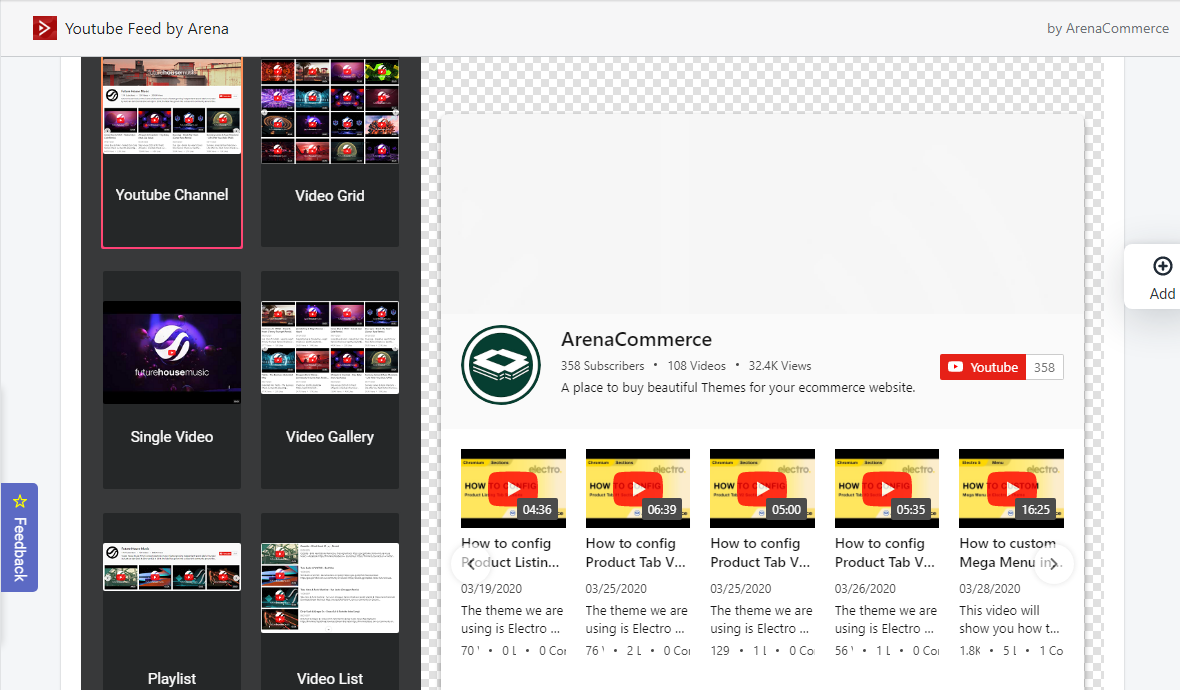Click the ArenaCommerce channel avatar
This screenshot has width=1180, height=690.
click(x=500, y=365)
